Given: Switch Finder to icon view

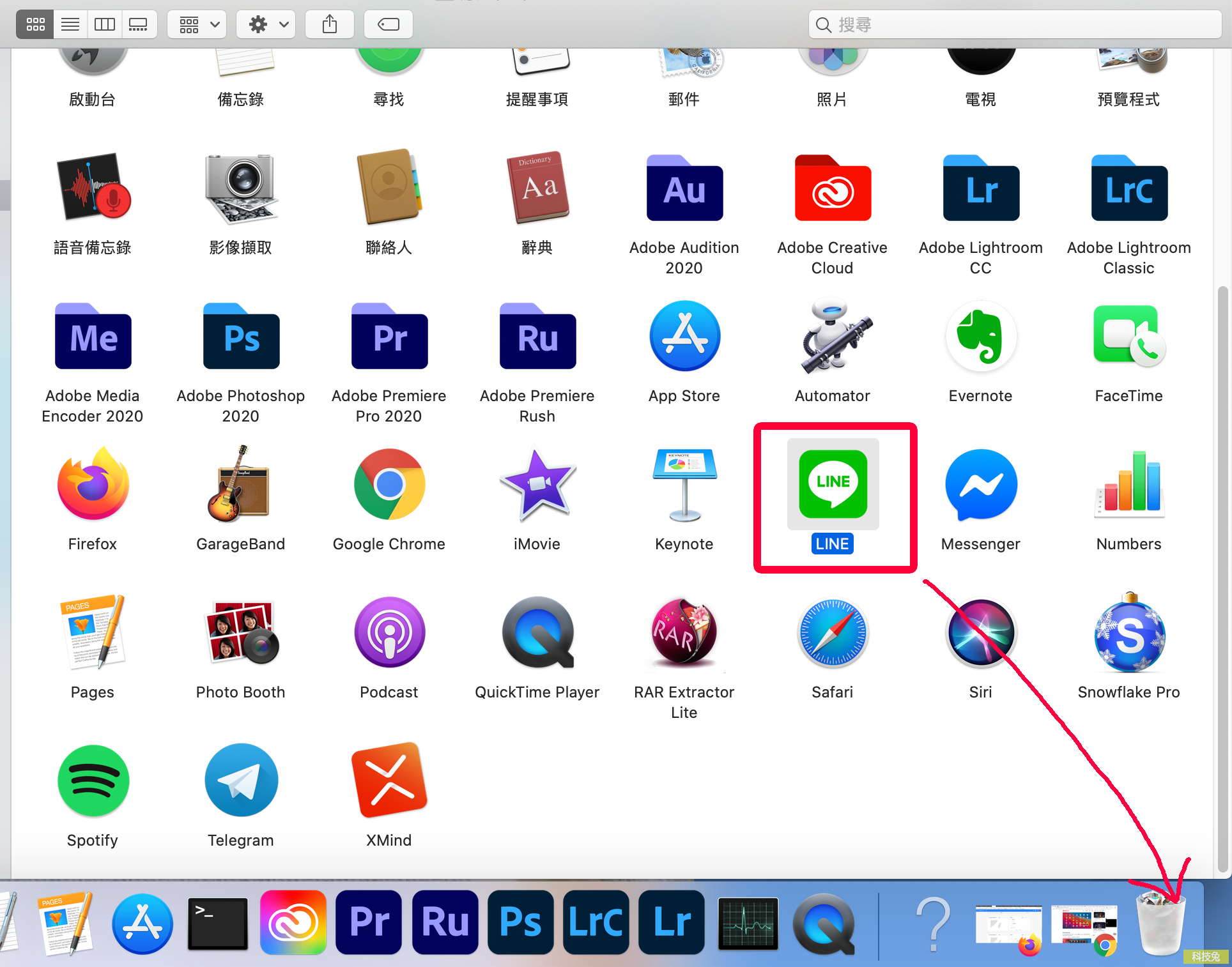Looking at the screenshot, I should [35, 24].
